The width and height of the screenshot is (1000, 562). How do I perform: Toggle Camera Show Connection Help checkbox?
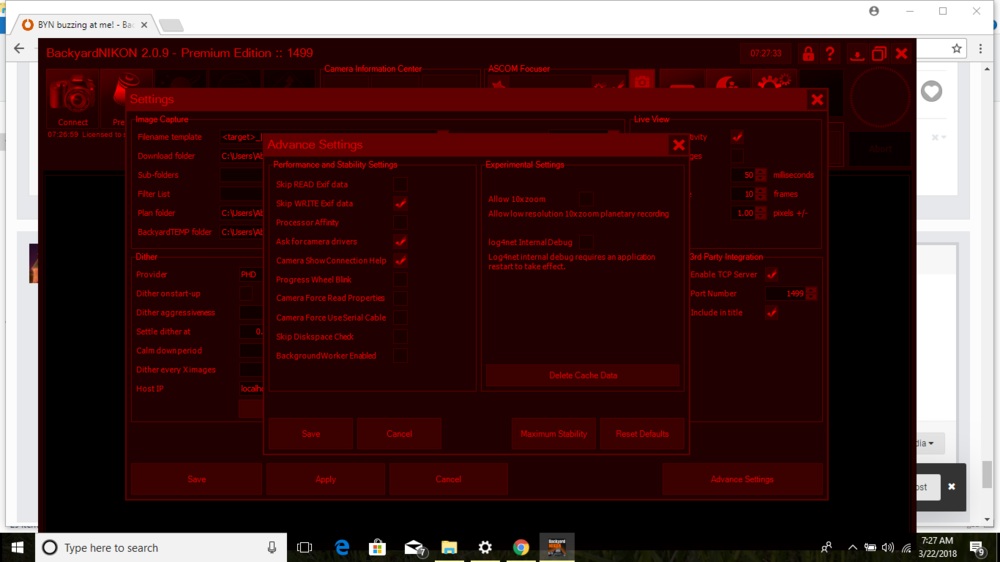point(400,260)
